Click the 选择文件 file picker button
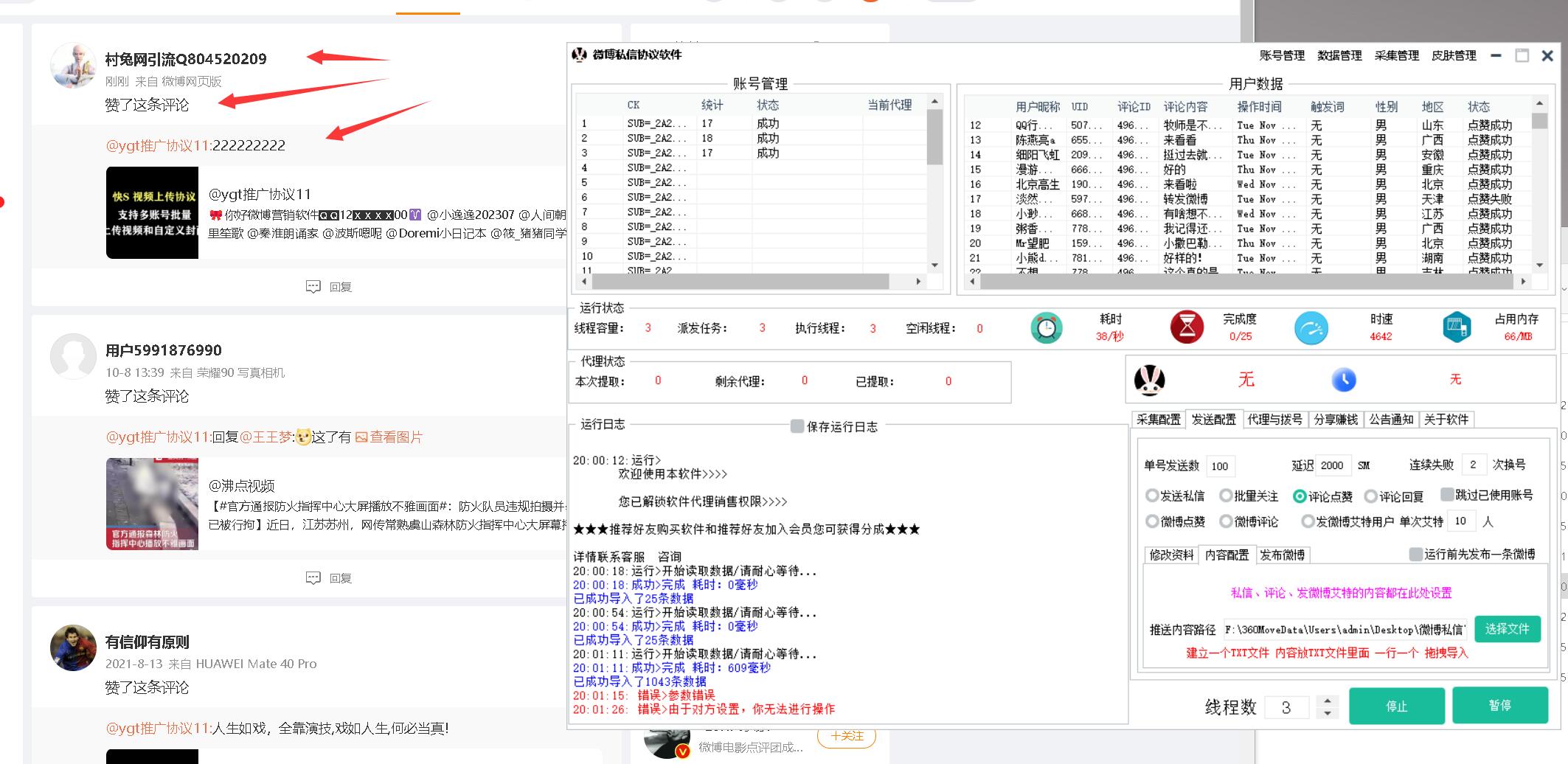Image resolution: width=1568 pixels, height=764 pixels. [1507, 629]
